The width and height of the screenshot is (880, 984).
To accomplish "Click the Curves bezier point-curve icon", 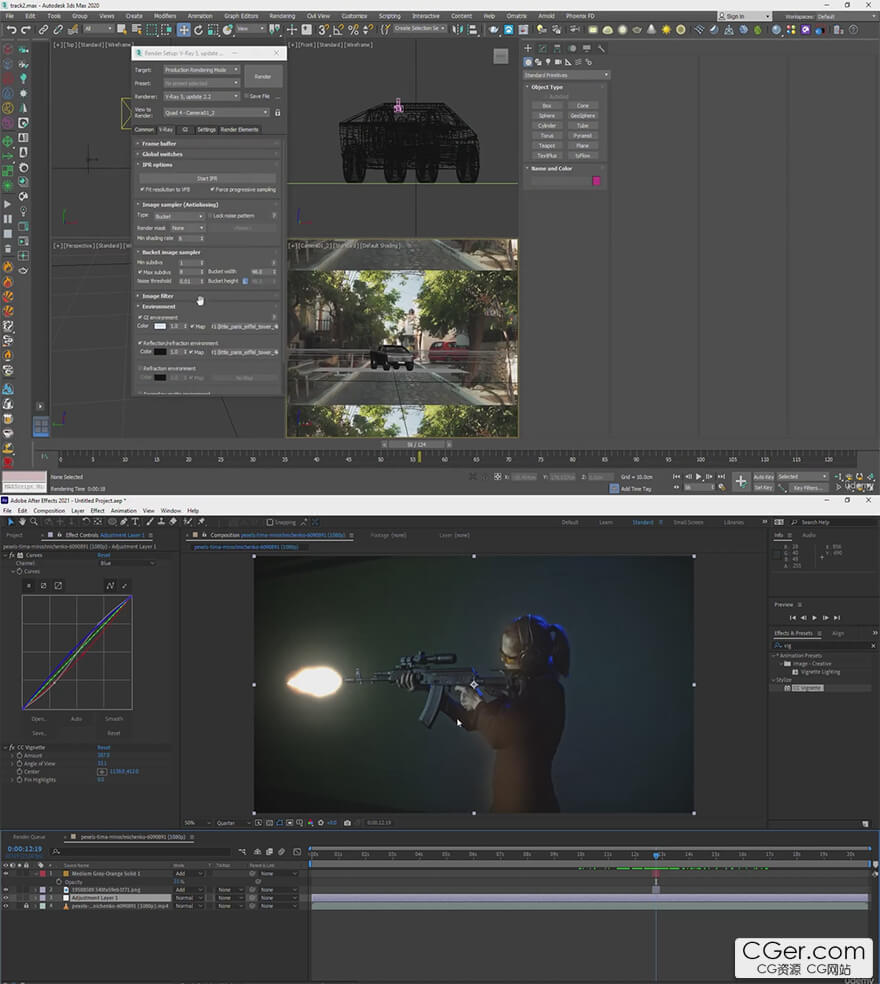I will (110, 586).
